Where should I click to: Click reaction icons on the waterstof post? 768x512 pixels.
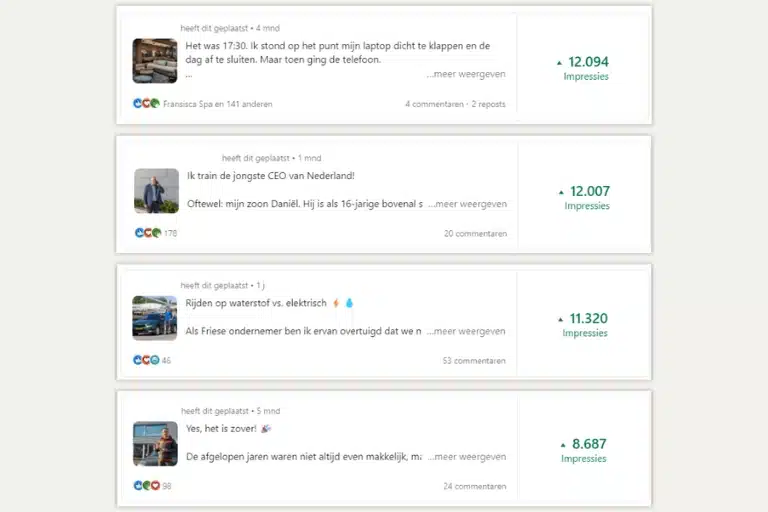coord(146,360)
